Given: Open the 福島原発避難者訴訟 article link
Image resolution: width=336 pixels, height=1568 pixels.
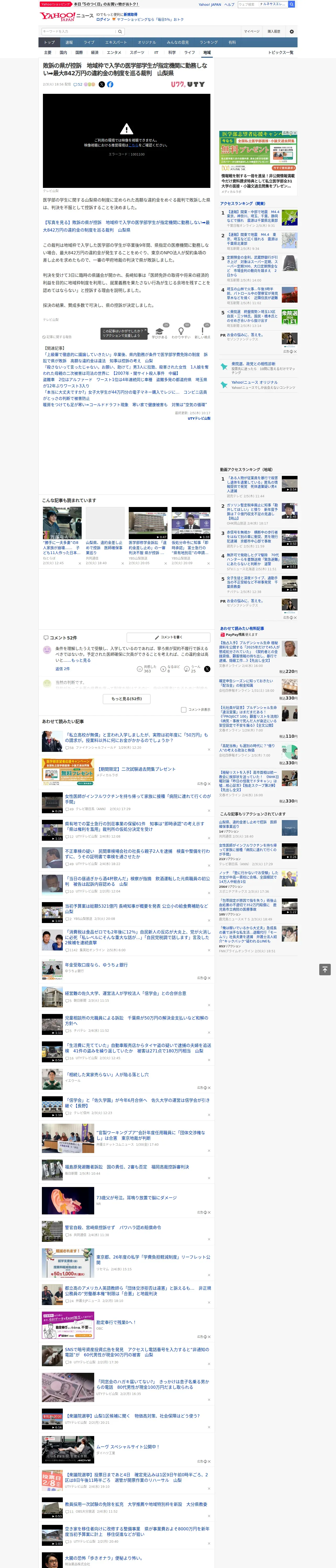Looking at the screenshot, I should point(127,1167).
